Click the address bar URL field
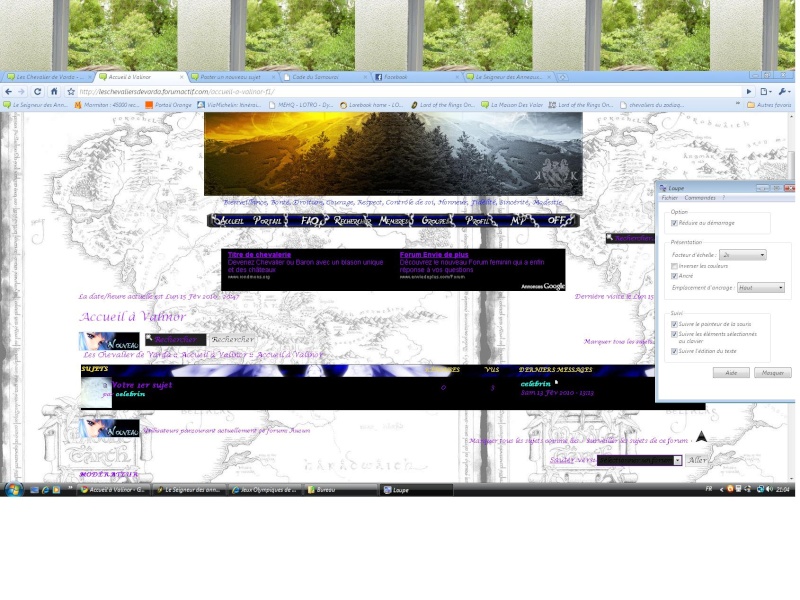800x600 pixels. (x=408, y=92)
